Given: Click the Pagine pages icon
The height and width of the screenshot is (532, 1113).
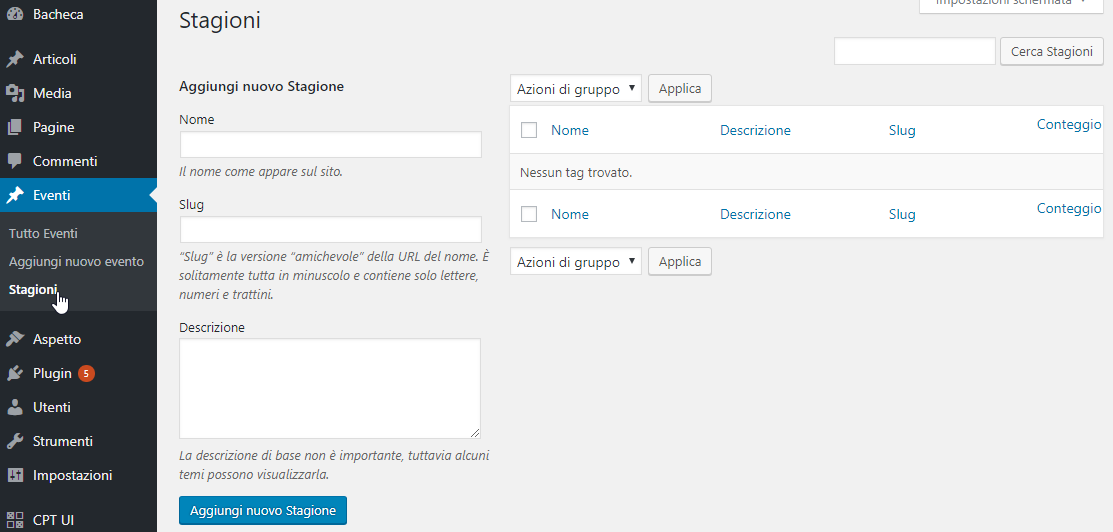Looking at the screenshot, I should (x=15, y=127).
